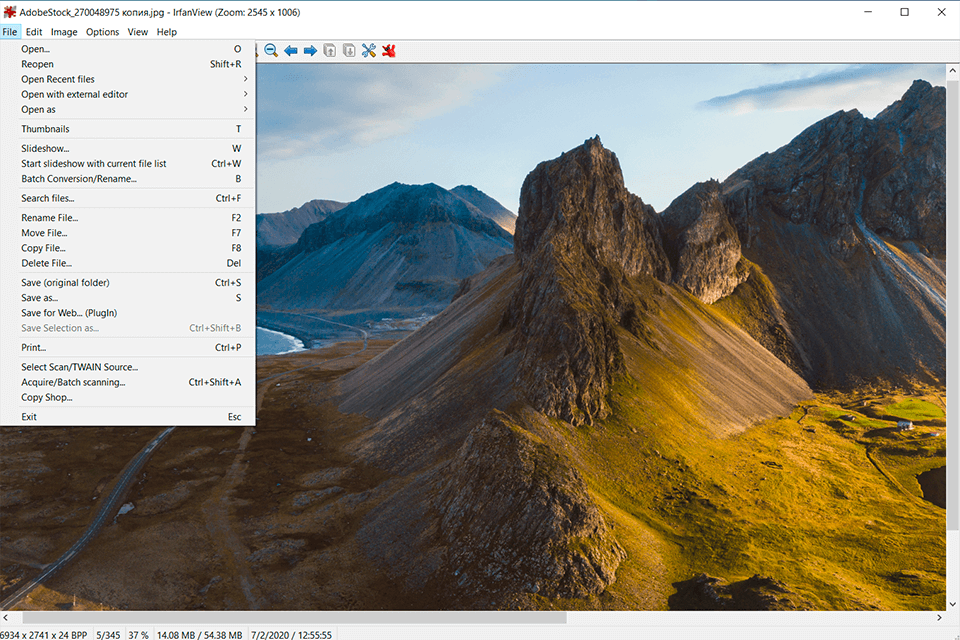
Task: Open the Edit menu
Action: (x=34, y=32)
